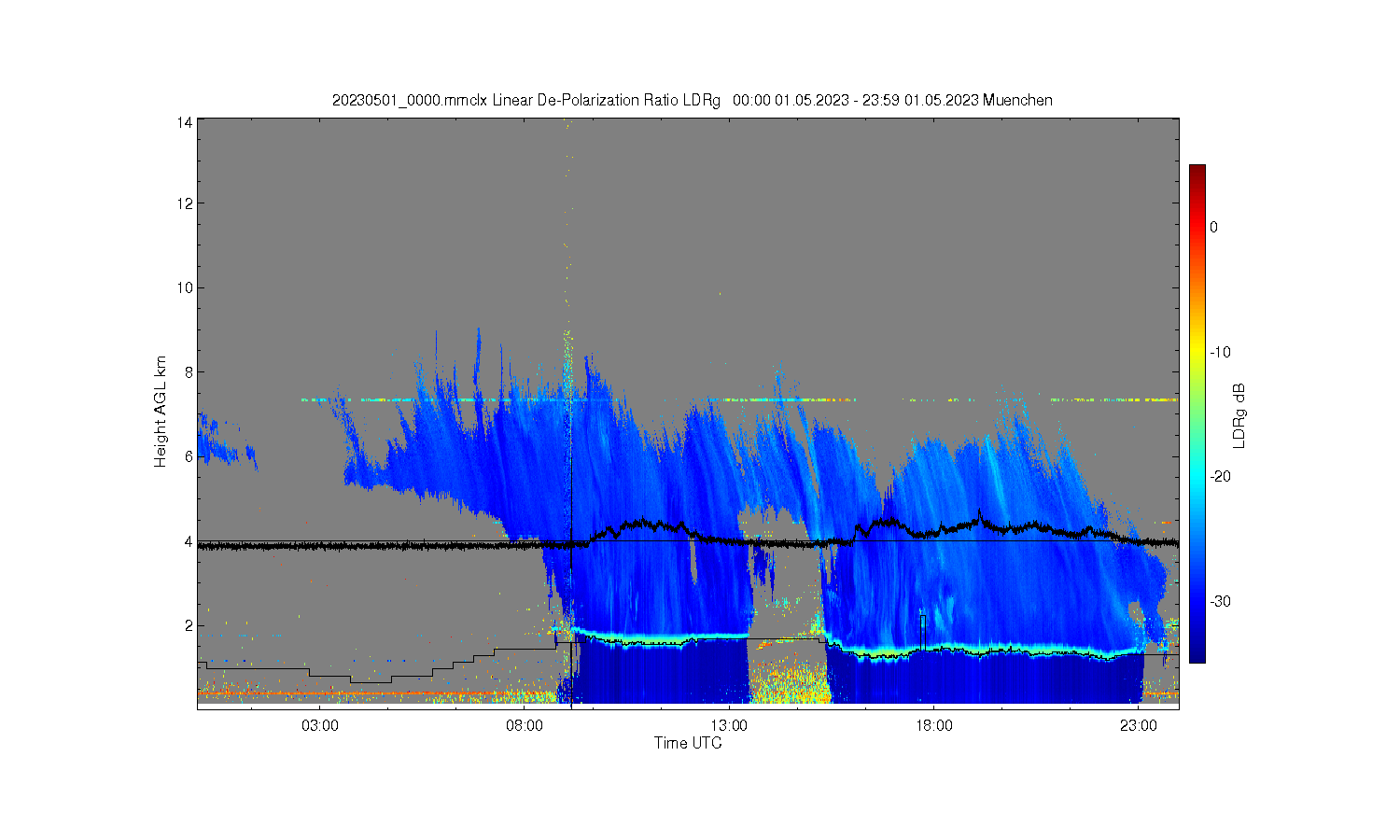This screenshot has height=840, width=1400.
Task: Click the 03:00 time tick label
Action: pos(320,725)
